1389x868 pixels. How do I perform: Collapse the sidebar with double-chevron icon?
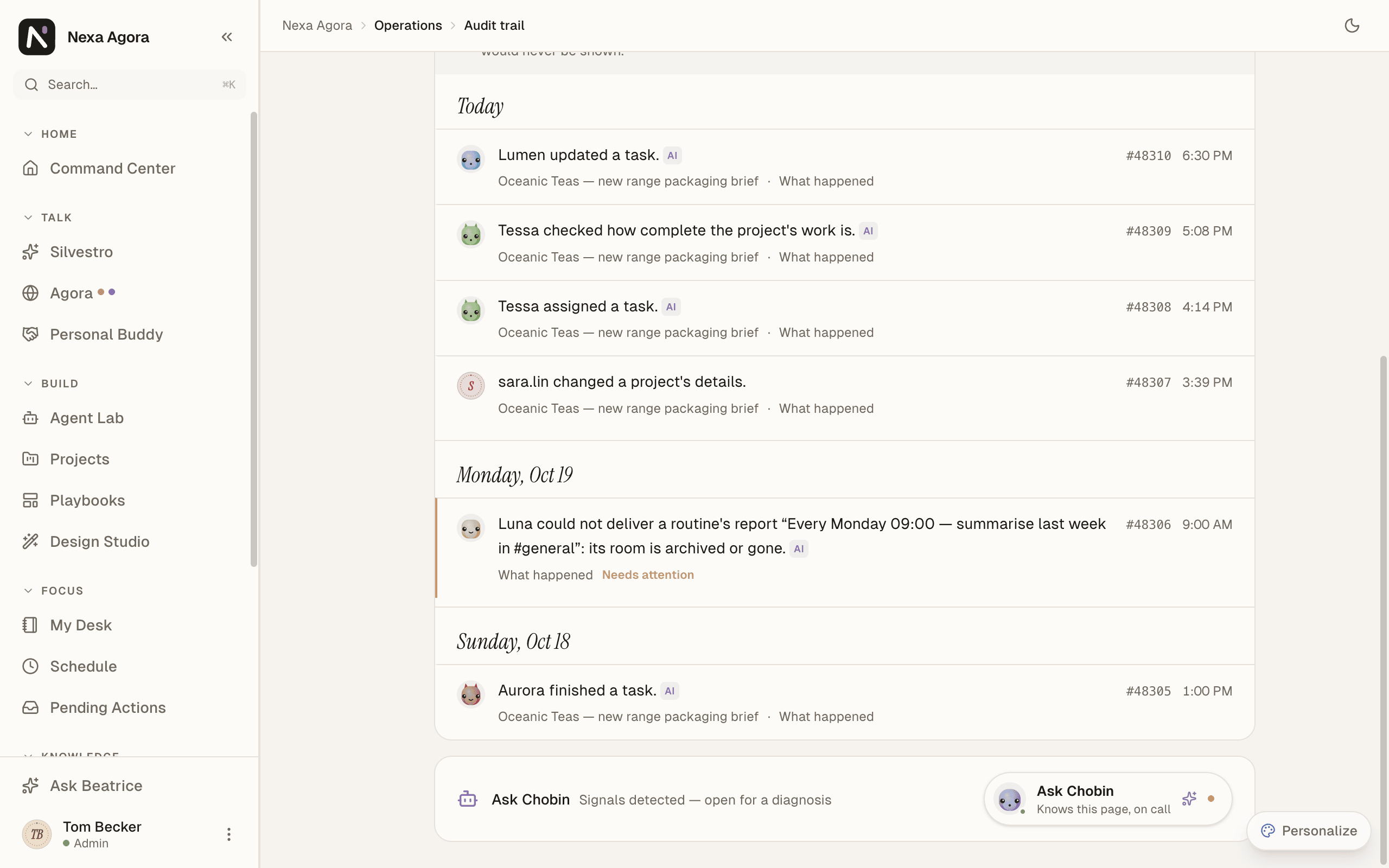pos(227,37)
